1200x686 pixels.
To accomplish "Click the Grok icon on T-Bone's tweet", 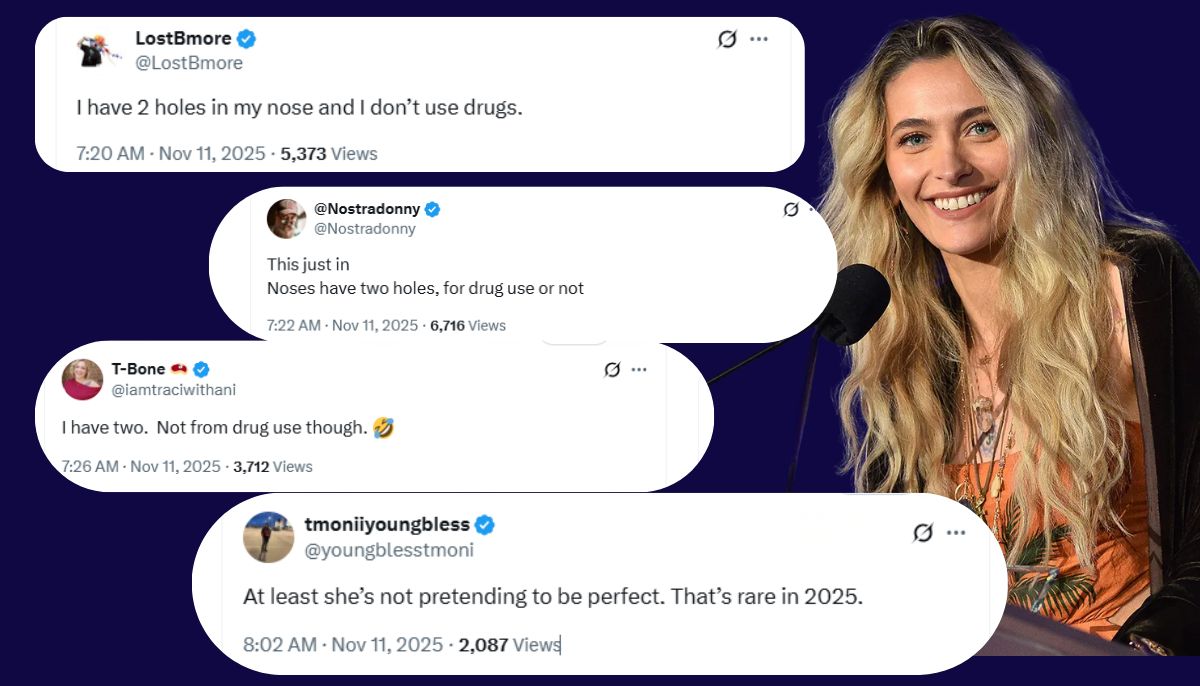I will (612, 369).
